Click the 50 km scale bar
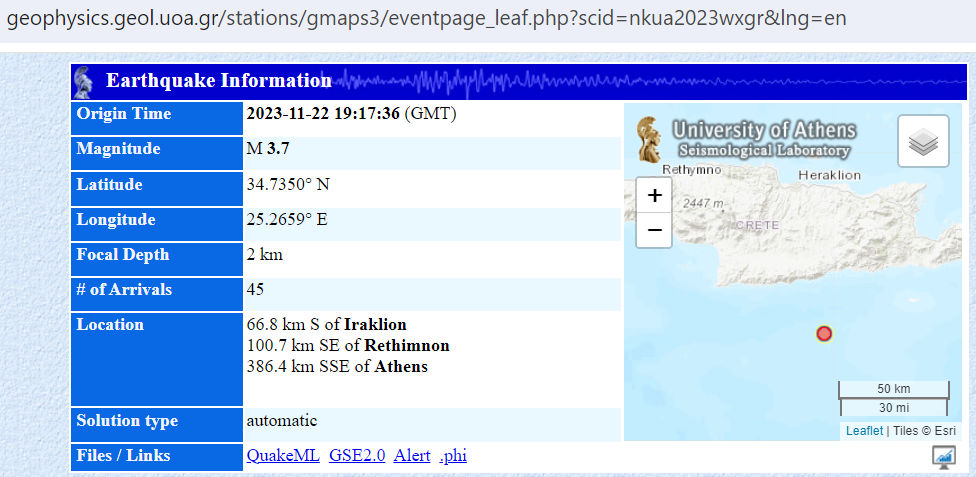Screen dimensions: 976x477 tap(893, 389)
